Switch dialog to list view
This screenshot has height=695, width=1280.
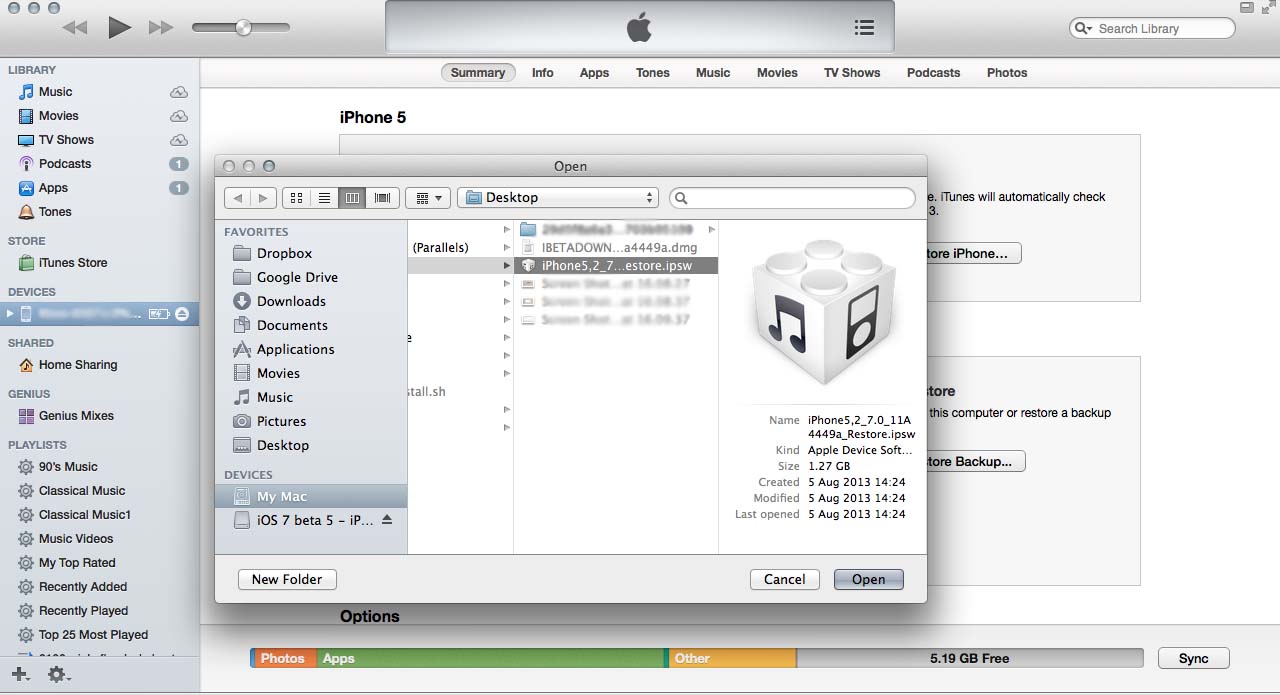click(325, 198)
